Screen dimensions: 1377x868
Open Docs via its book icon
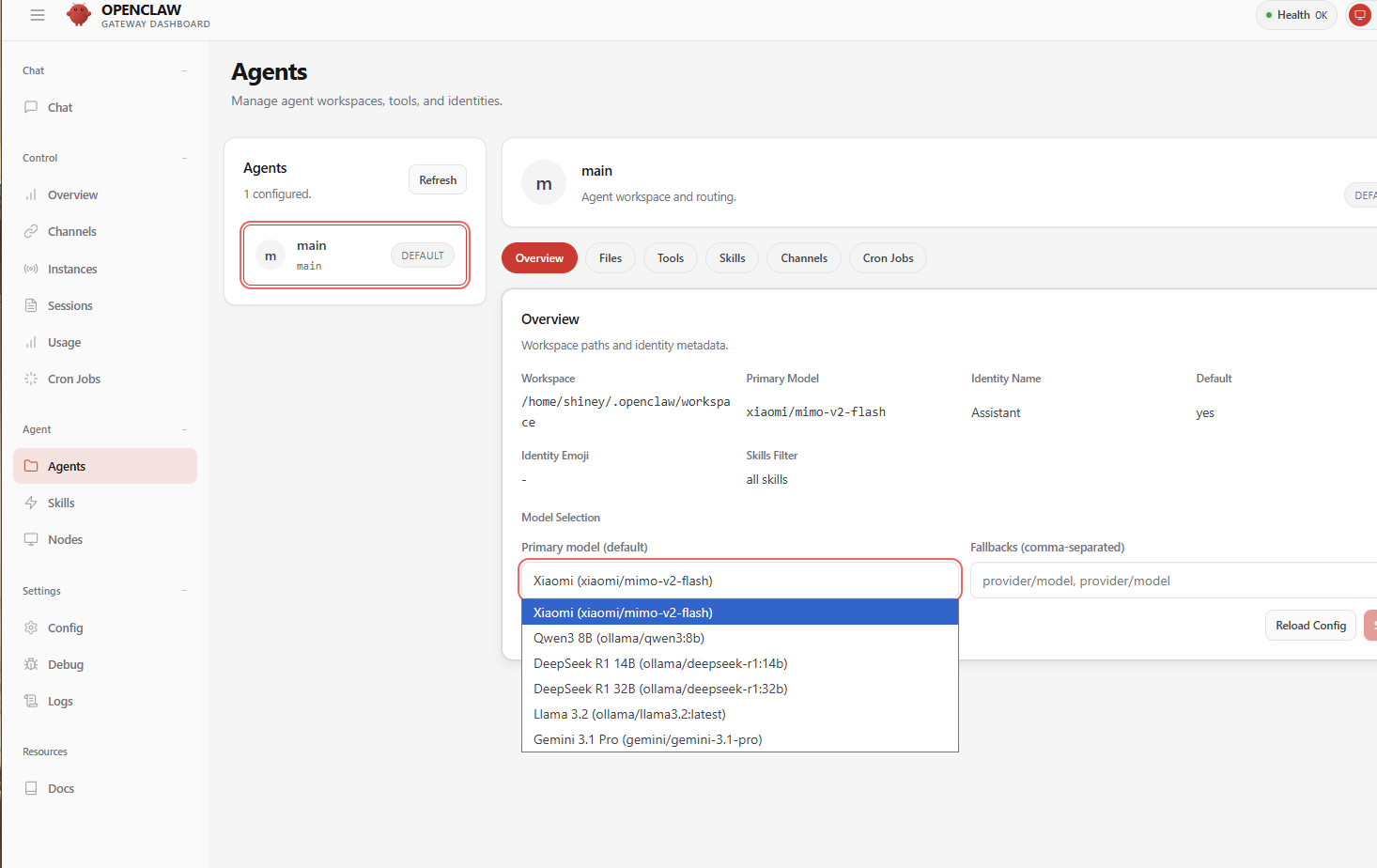31,788
